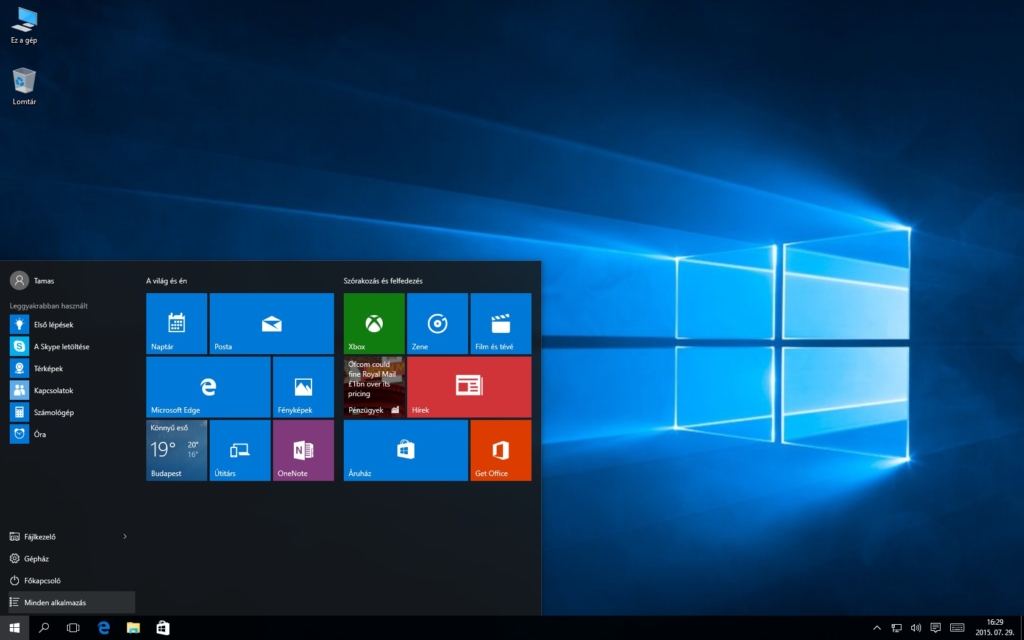The image size is (1024, 640).
Task: Open the OneNote tile
Action: [x=303, y=450]
